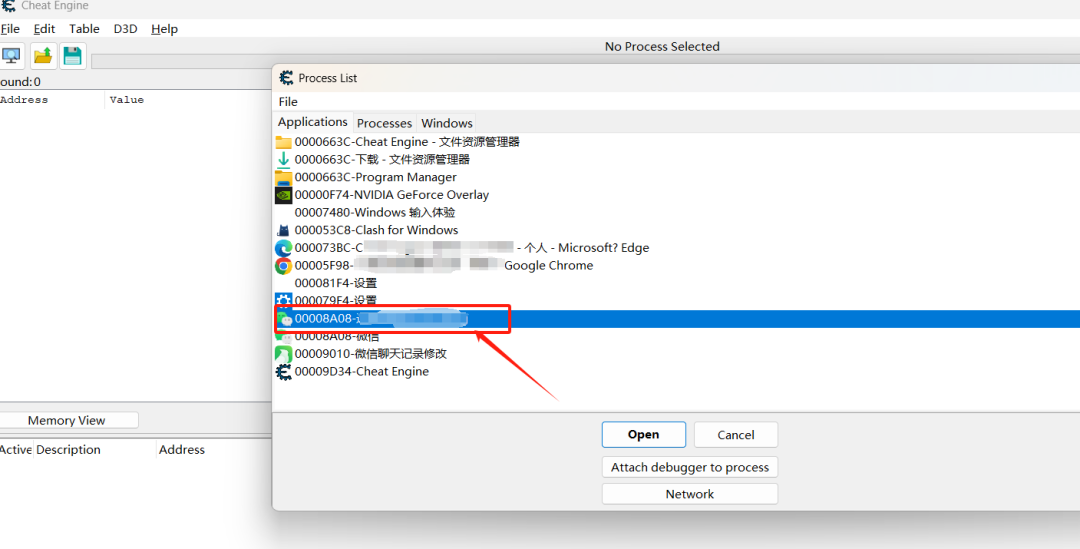This screenshot has width=1080, height=549.
Task: Click the Google Chrome icon in list
Action: pos(283,265)
